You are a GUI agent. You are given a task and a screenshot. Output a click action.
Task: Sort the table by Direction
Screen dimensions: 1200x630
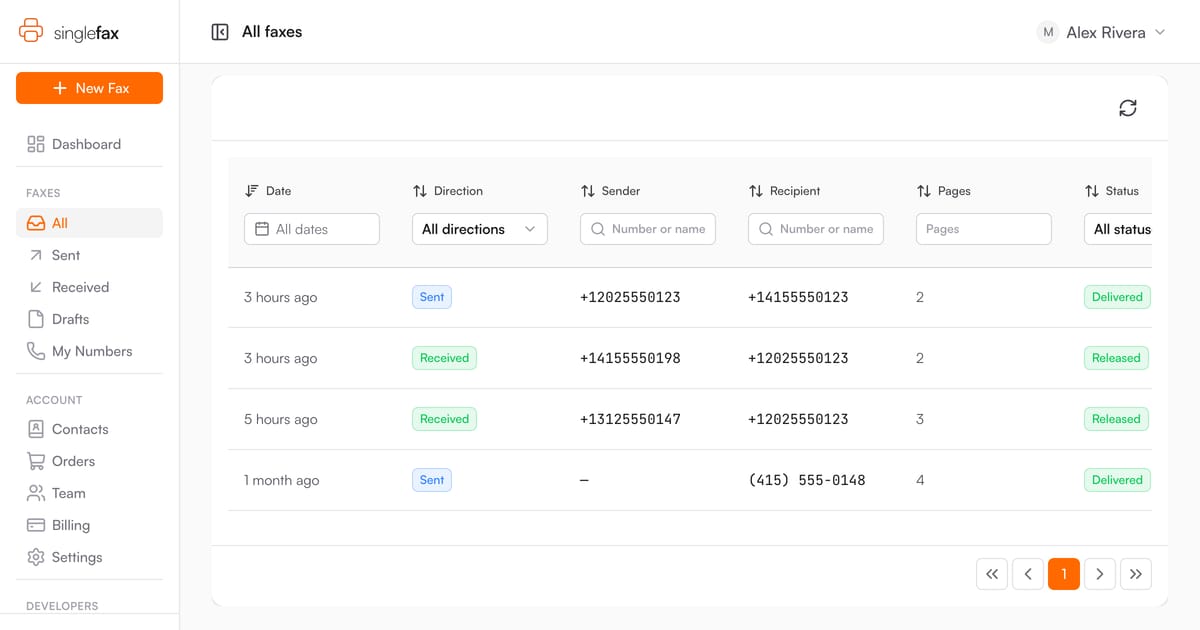(448, 191)
